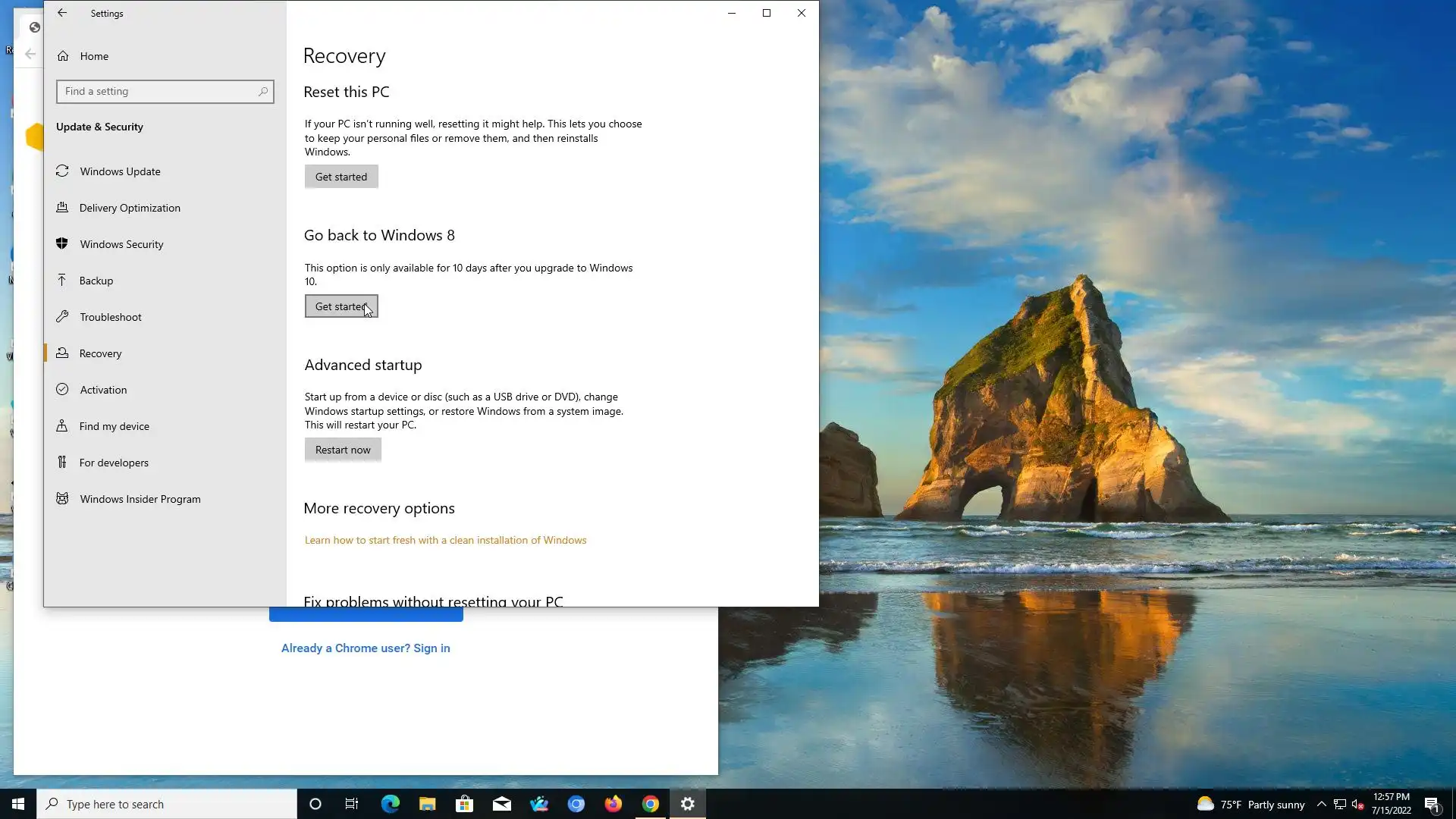Click Get started under Go back to Windows 8
The image size is (1456, 819).
[x=341, y=306]
